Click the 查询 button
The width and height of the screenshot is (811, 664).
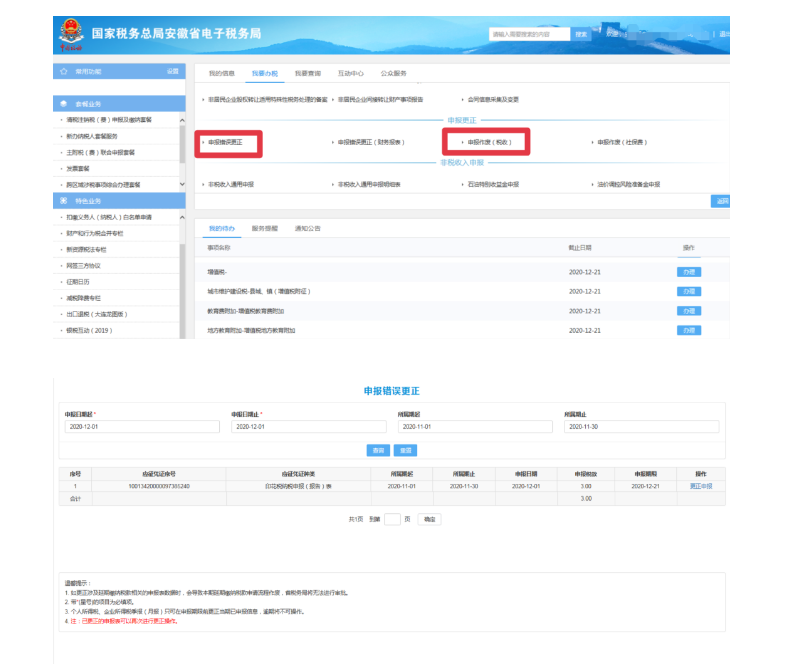point(379,450)
